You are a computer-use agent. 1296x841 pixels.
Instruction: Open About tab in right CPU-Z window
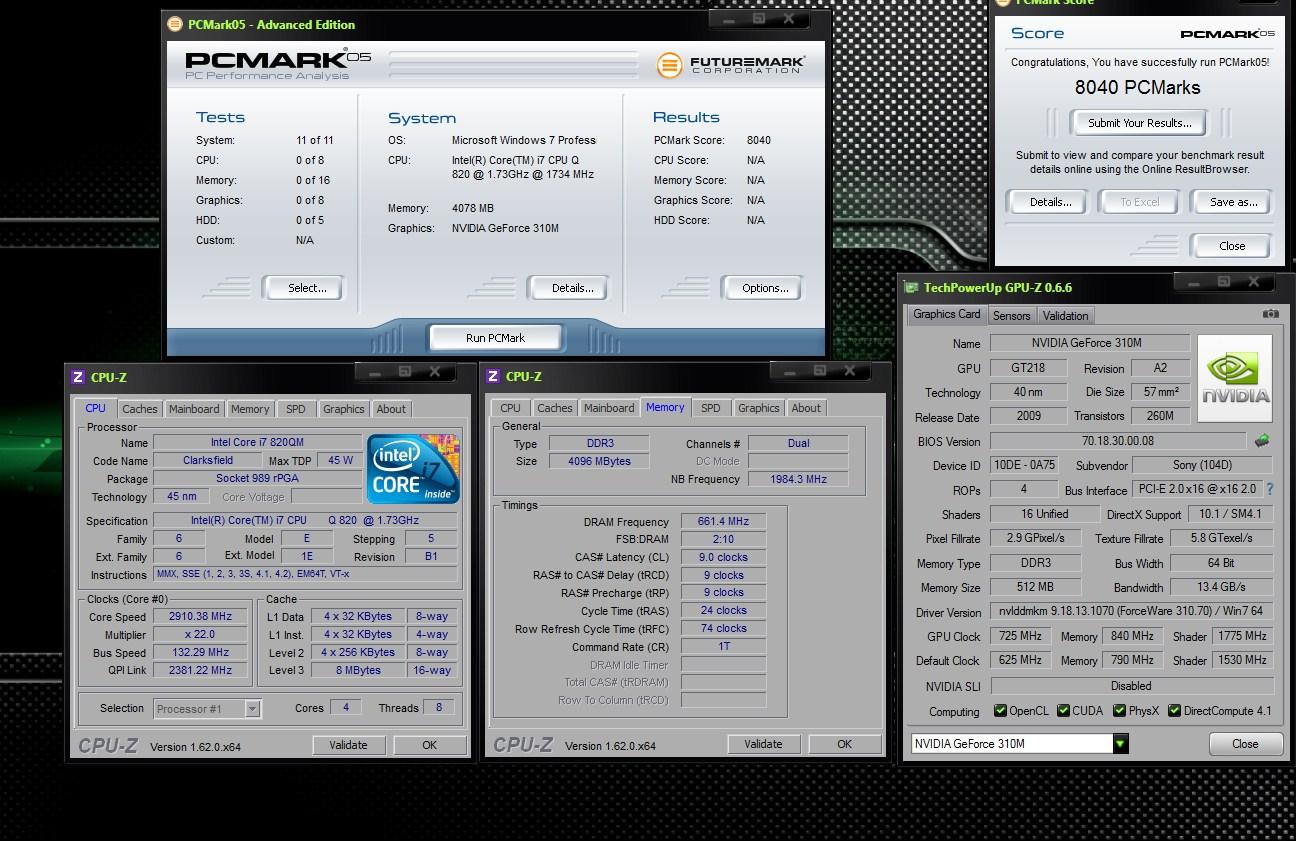(x=806, y=408)
